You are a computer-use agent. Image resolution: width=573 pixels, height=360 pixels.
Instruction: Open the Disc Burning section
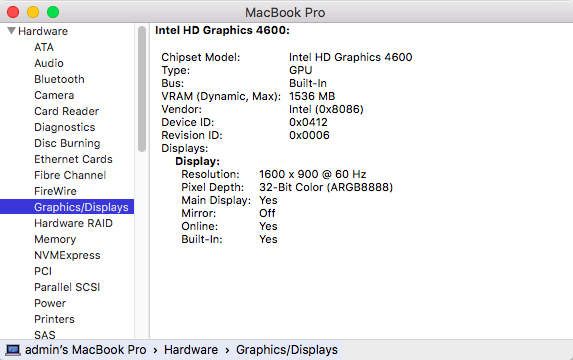tap(67, 143)
